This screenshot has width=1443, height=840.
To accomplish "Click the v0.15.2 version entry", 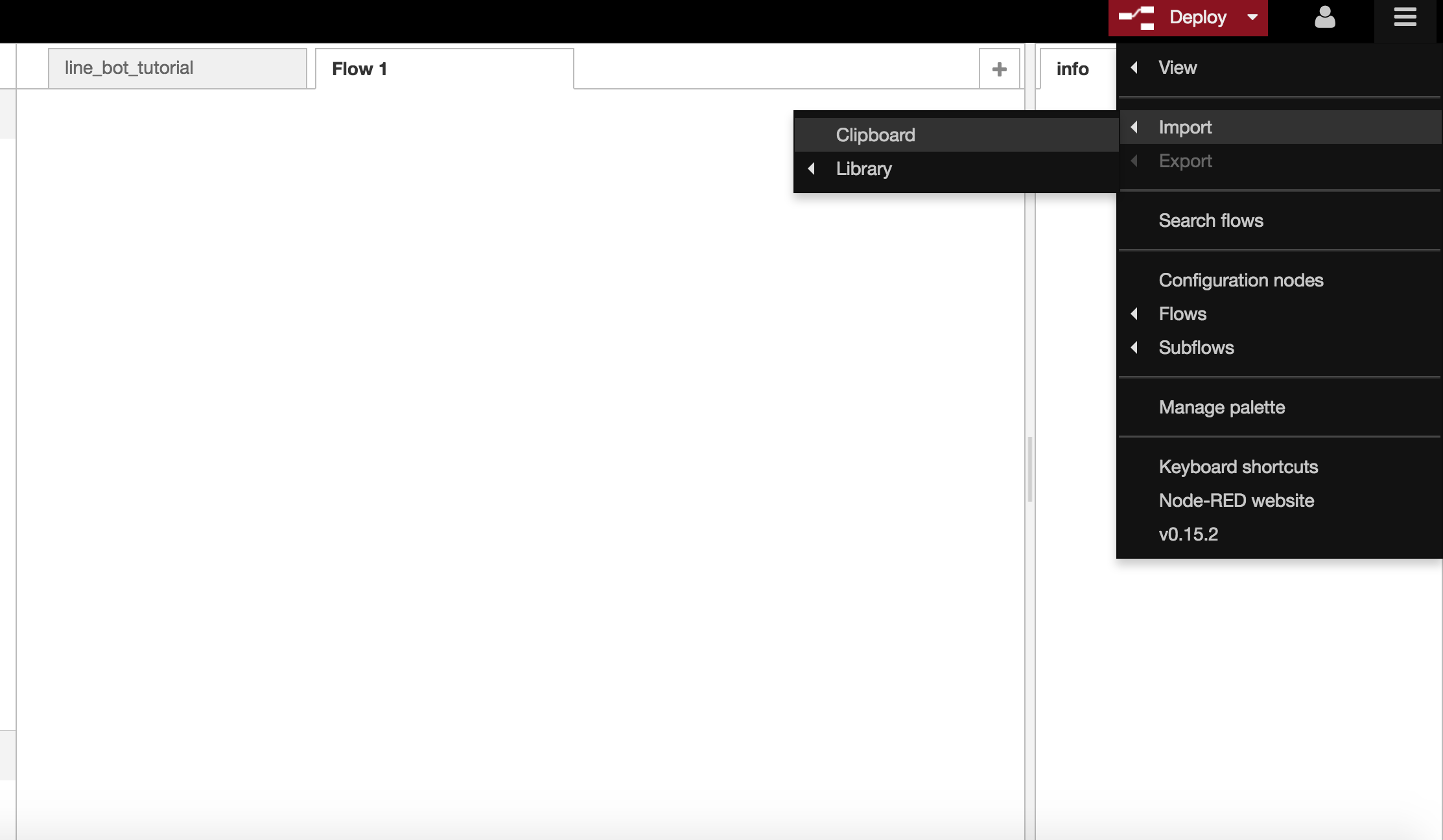I will (1279, 534).
